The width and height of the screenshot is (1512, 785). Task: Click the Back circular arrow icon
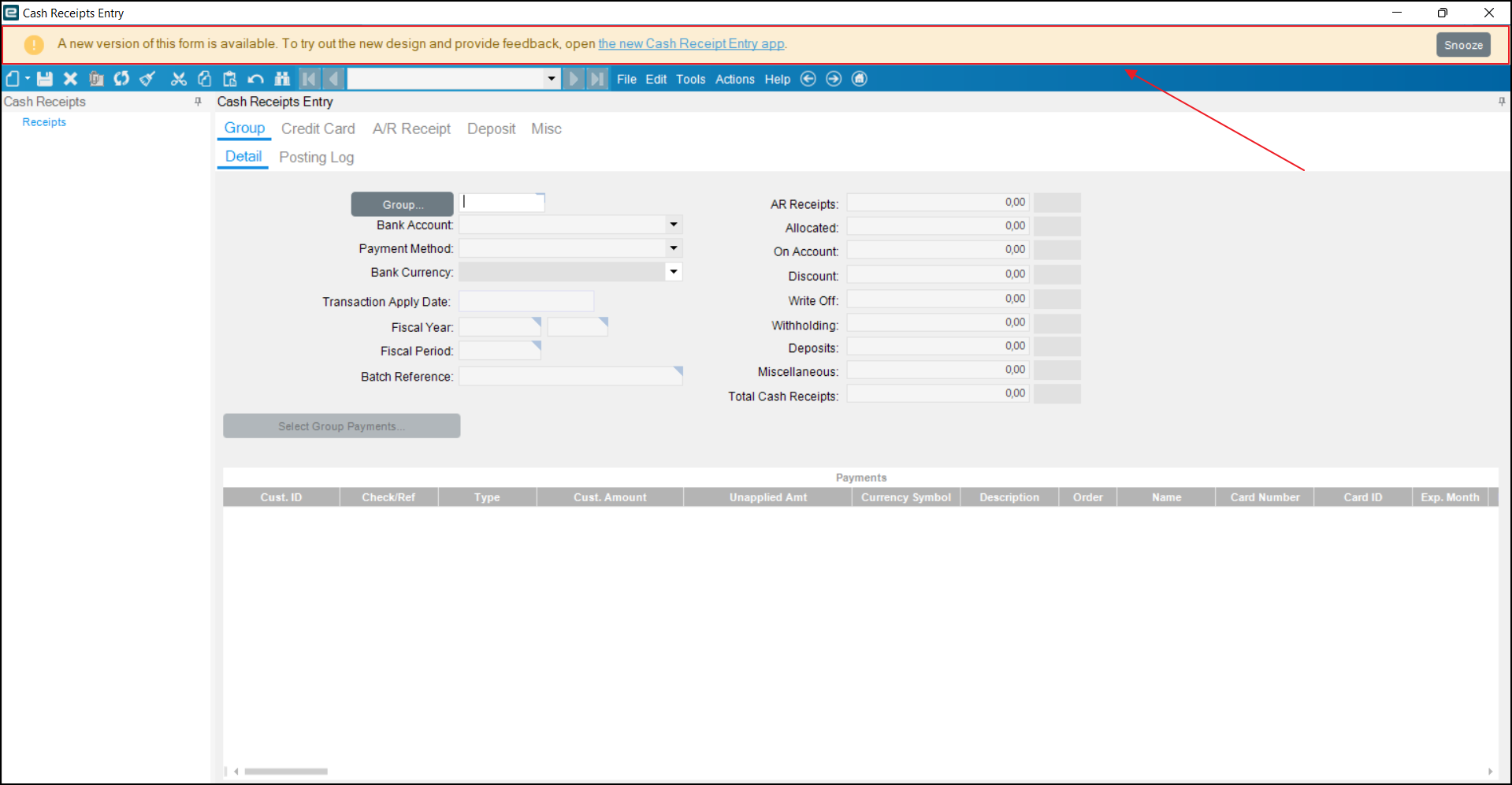point(808,79)
